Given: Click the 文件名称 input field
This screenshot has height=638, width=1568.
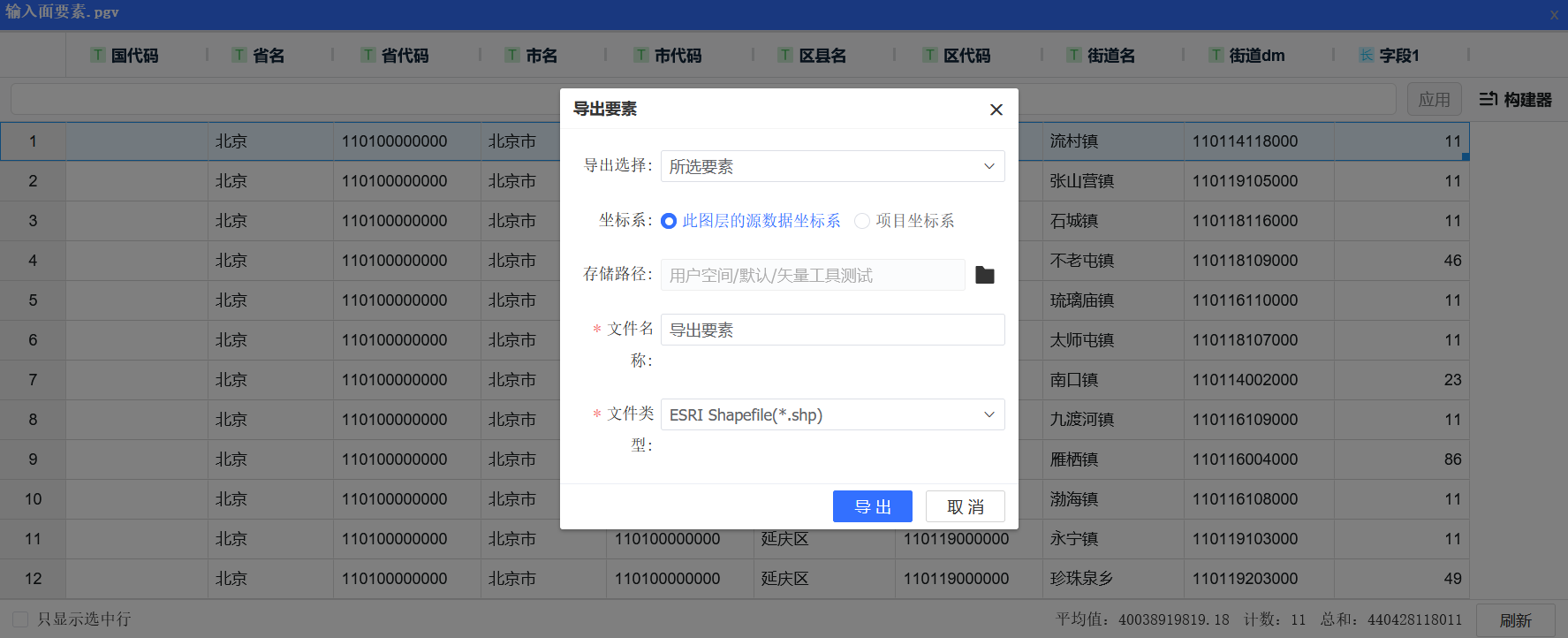Looking at the screenshot, I should point(832,330).
